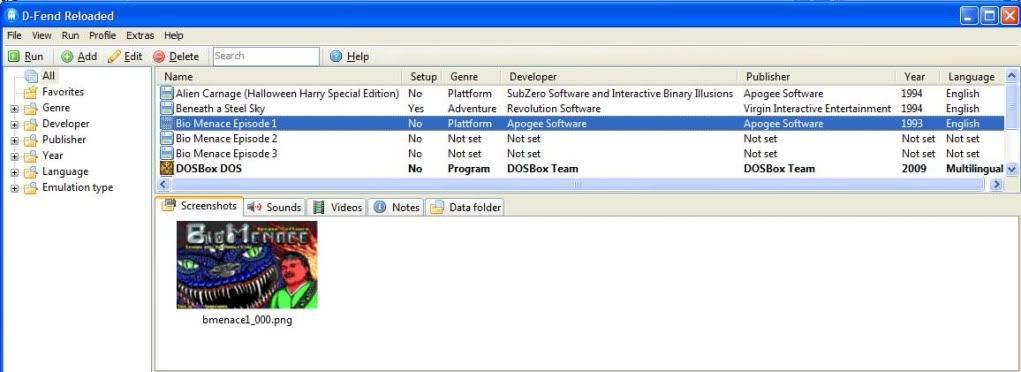Click the Help toolbar button
Image resolution: width=1021 pixels, height=372 pixels.
click(x=350, y=57)
